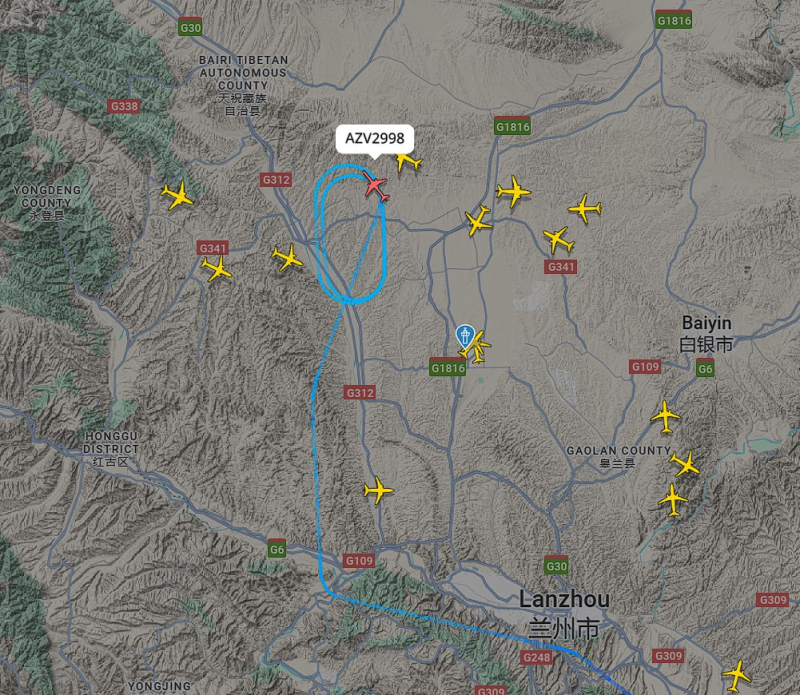Click the easternmost yellow plane north of G341

click(585, 208)
